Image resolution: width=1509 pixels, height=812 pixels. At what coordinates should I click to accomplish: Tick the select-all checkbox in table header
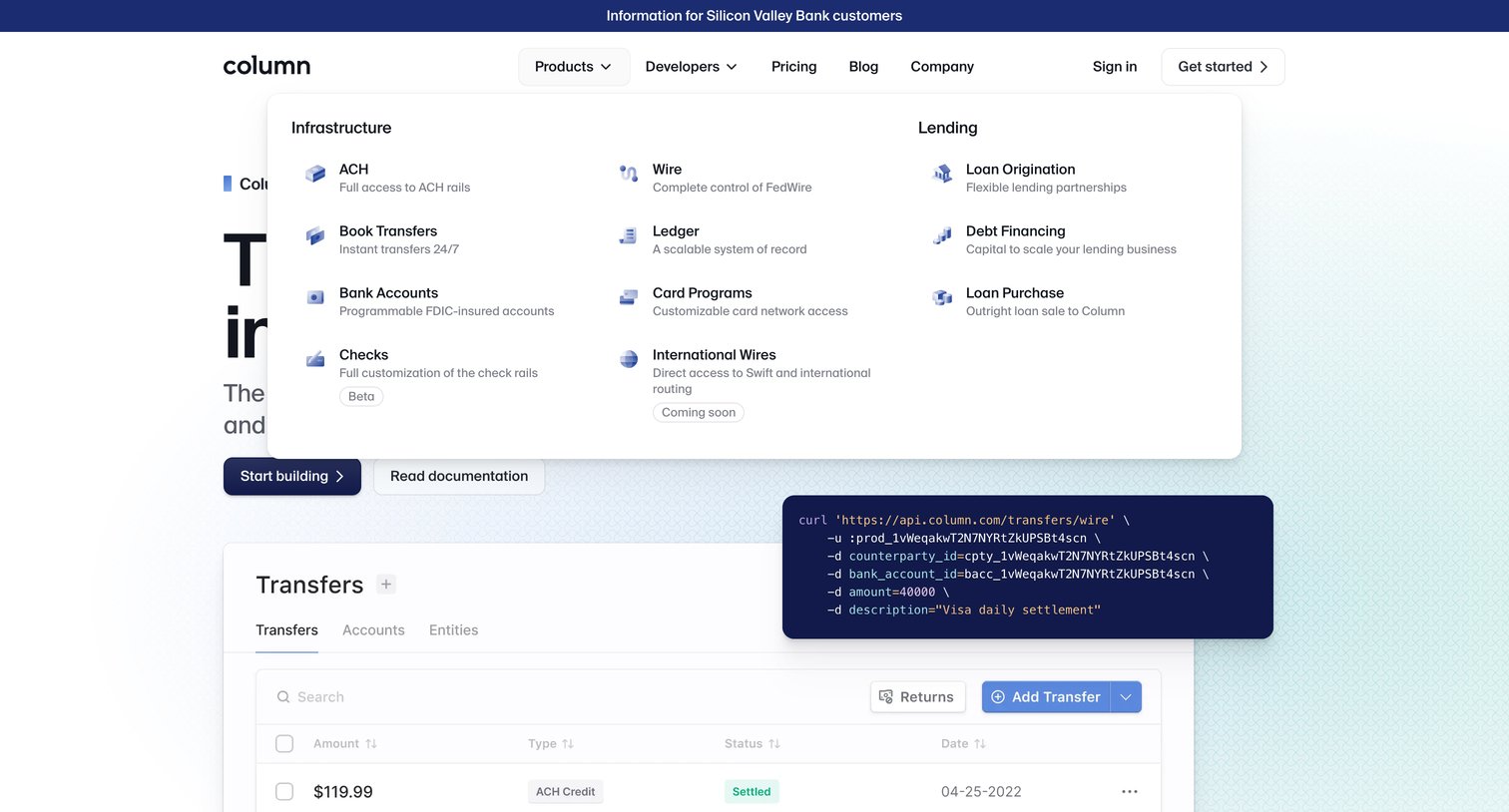[x=284, y=744]
